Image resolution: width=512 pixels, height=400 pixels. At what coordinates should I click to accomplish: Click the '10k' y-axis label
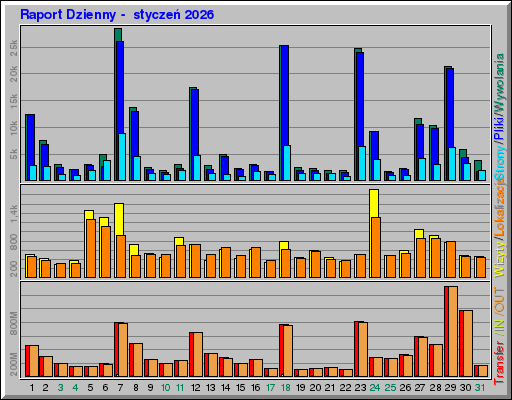[14, 128]
